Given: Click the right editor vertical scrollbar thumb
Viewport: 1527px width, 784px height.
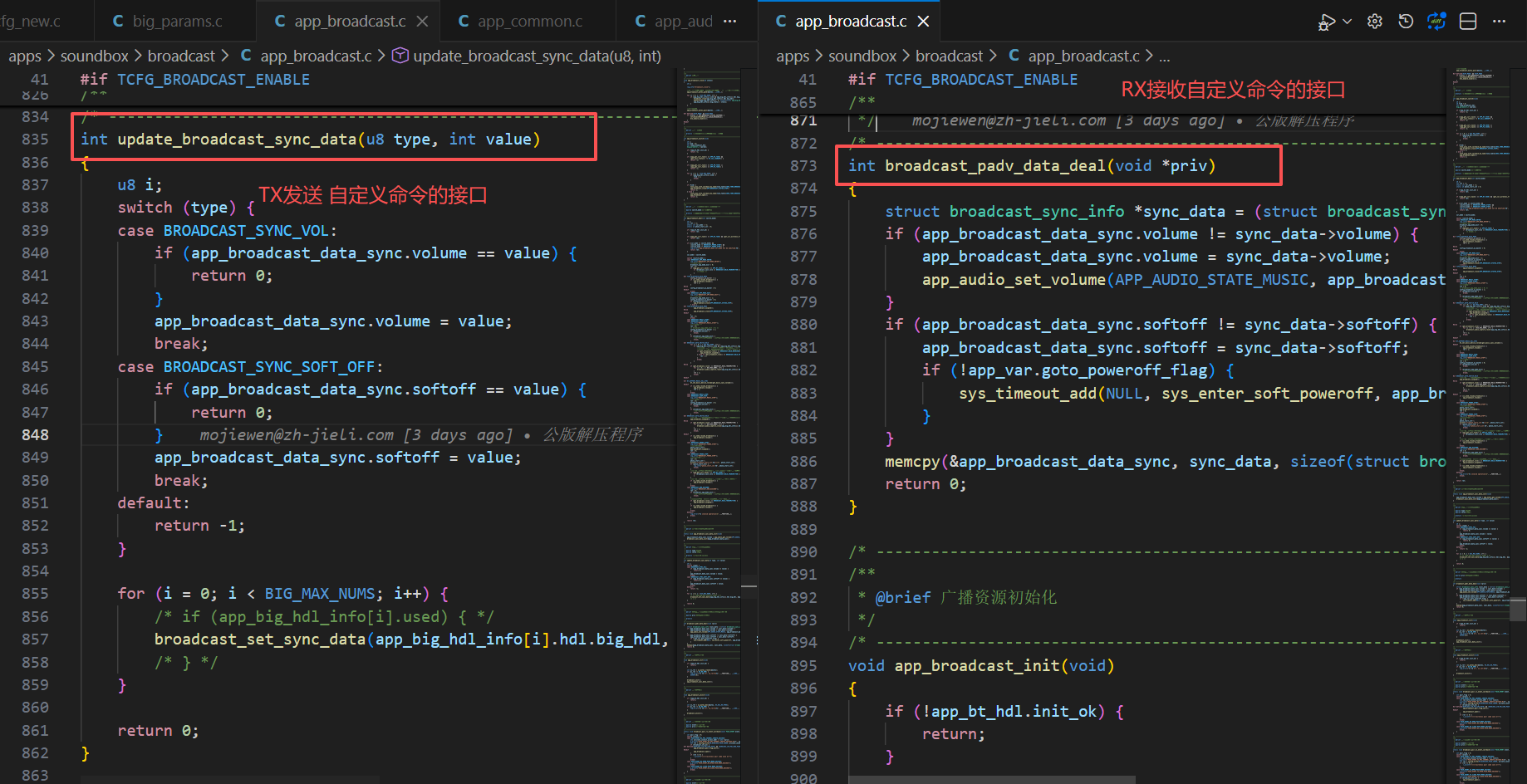Looking at the screenshot, I should (1518, 610).
